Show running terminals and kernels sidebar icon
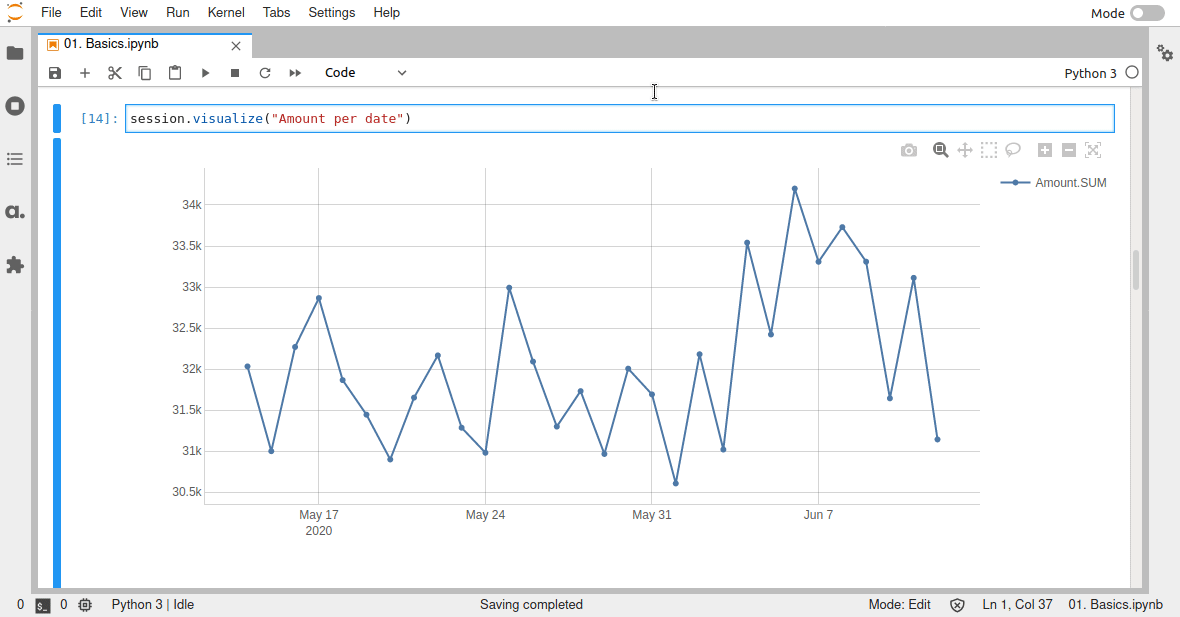This screenshot has width=1180, height=617. point(15,106)
